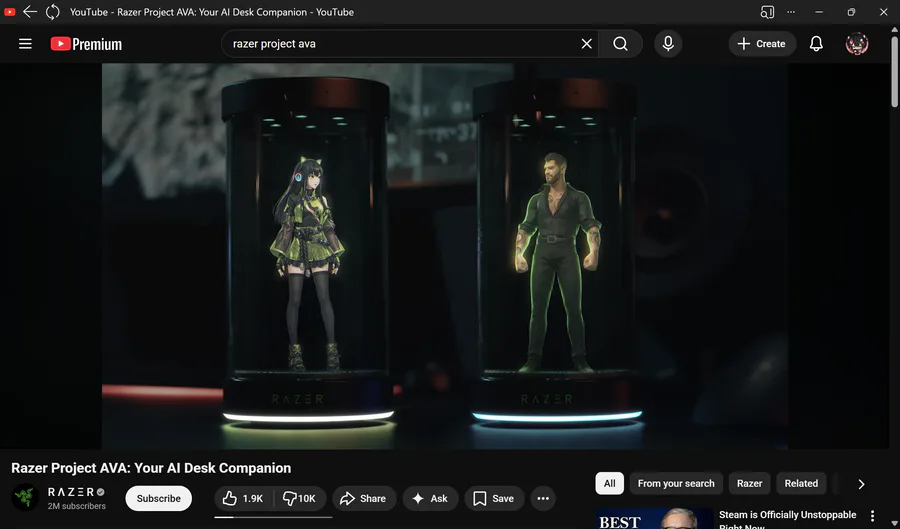
Task: Like the video with 1.9K likes
Action: 242,499
